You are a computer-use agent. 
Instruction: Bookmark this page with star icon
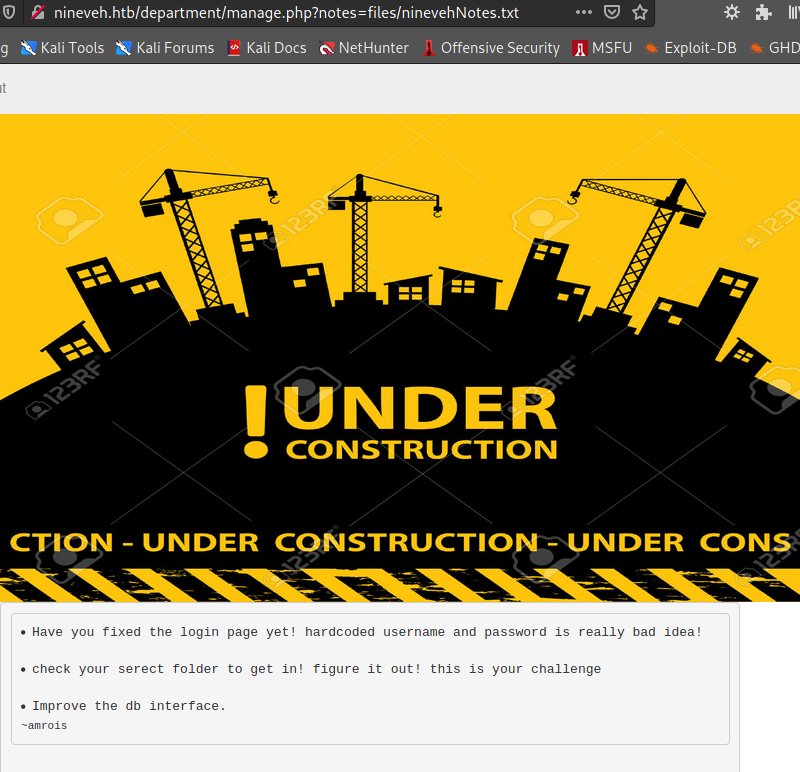(640, 12)
